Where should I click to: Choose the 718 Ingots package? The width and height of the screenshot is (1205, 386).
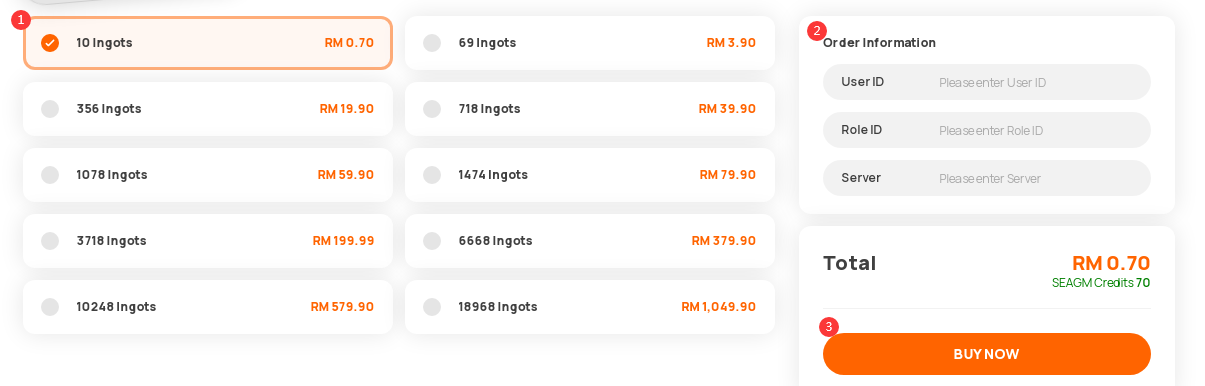[590, 109]
